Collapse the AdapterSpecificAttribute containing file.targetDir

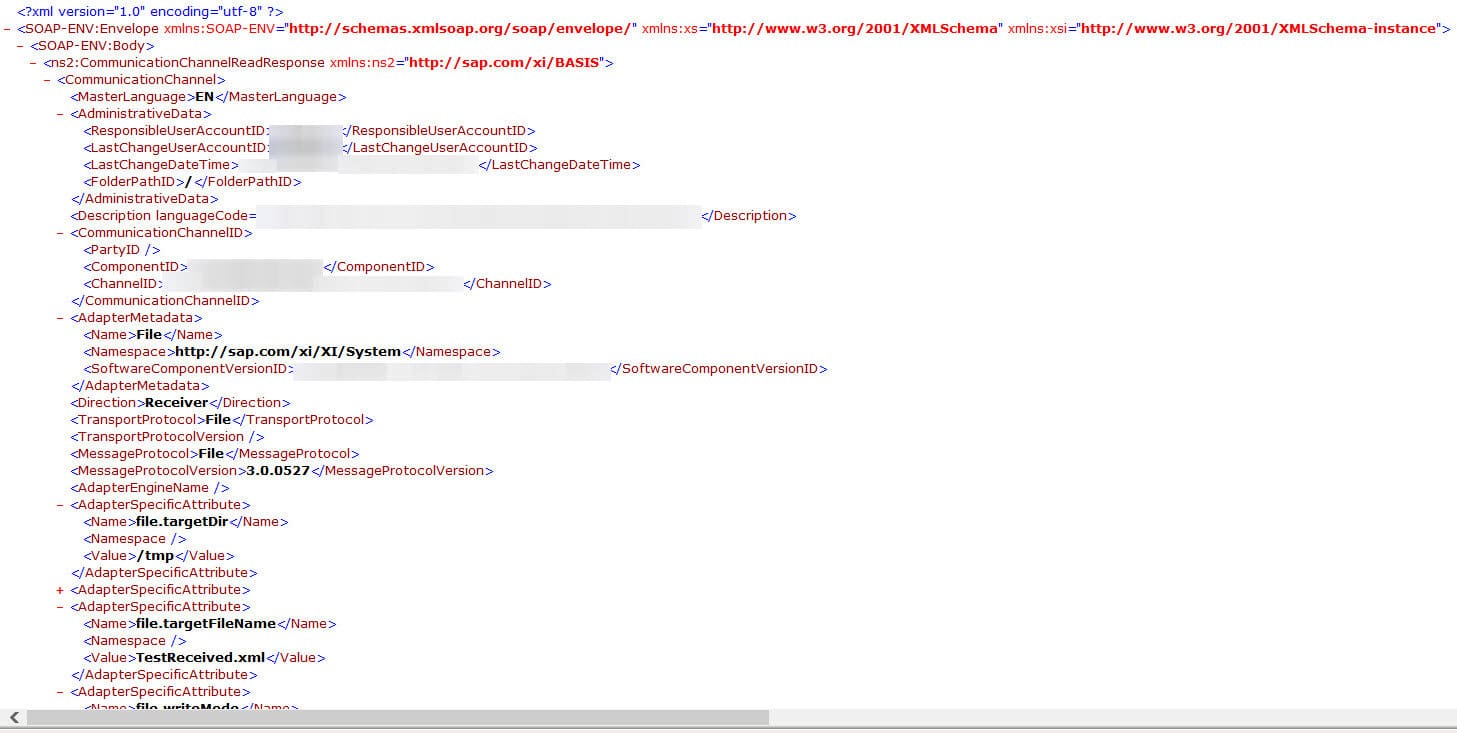(60, 505)
